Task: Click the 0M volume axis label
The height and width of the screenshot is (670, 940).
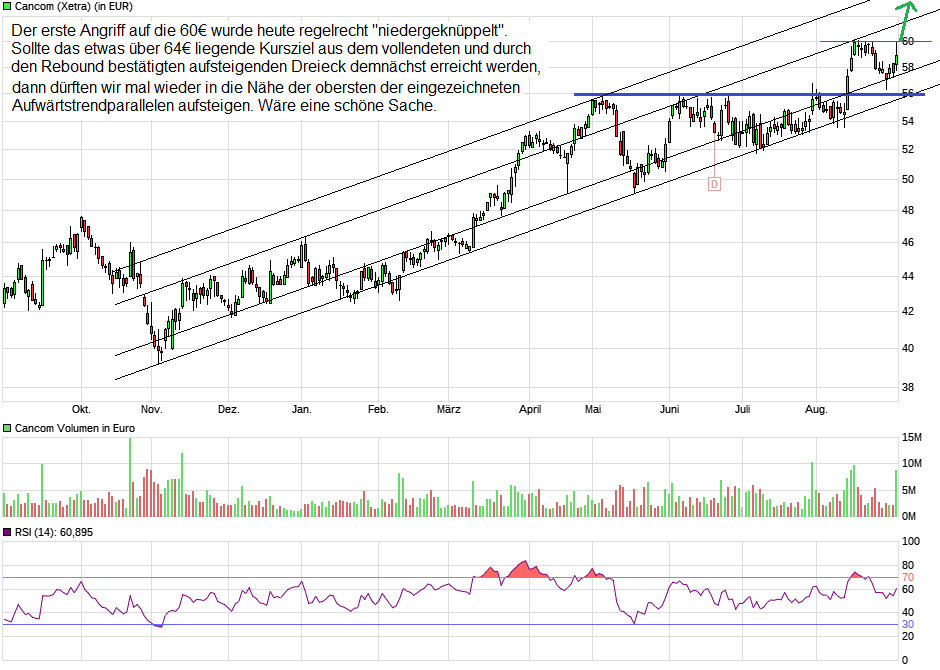Action: (909, 516)
